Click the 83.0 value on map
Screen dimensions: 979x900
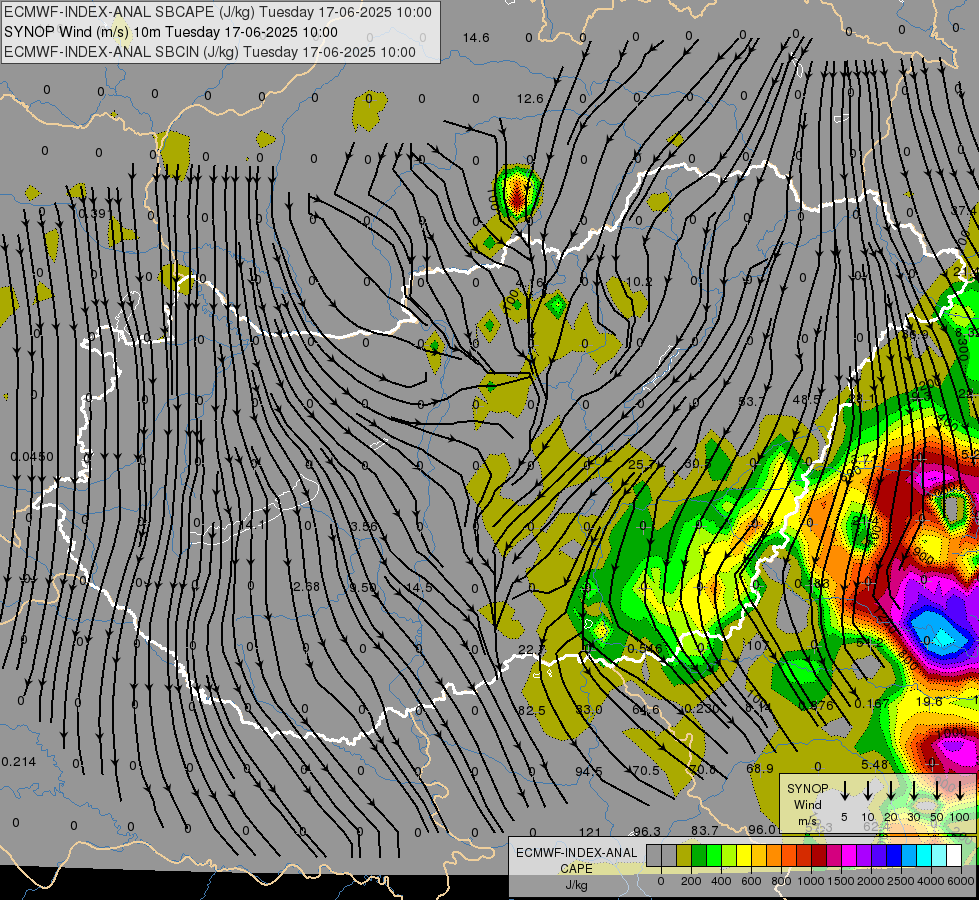(x=589, y=710)
